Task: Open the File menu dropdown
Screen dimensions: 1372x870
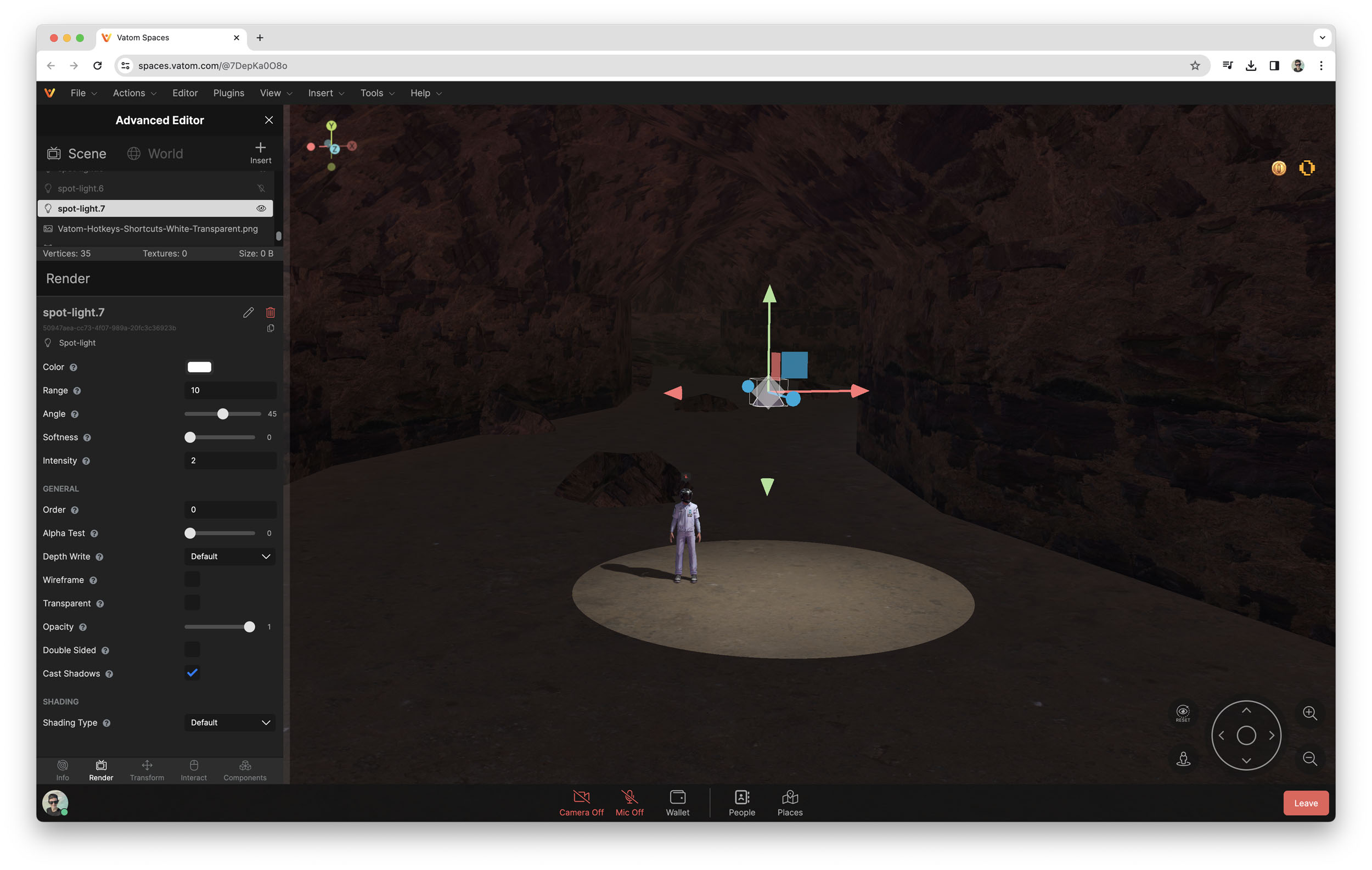Action: tap(84, 93)
